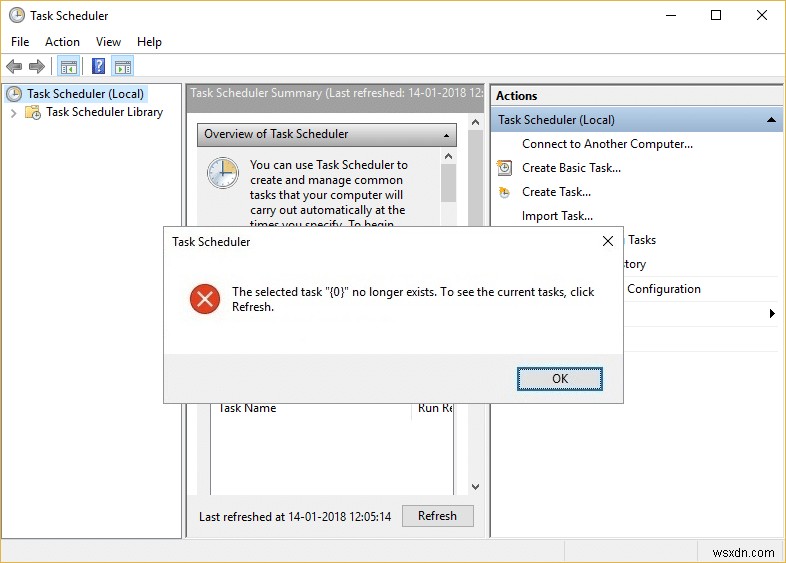
Task: Click the Task Scheduler Library folder icon
Action: click(33, 112)
